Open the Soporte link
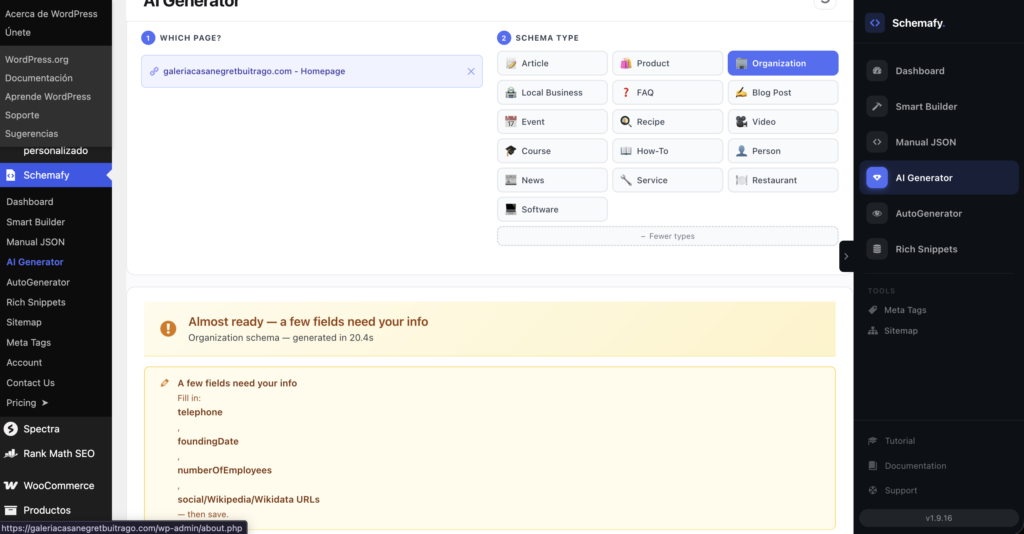Screen dimensions: 1024x534 pos(22,115)
